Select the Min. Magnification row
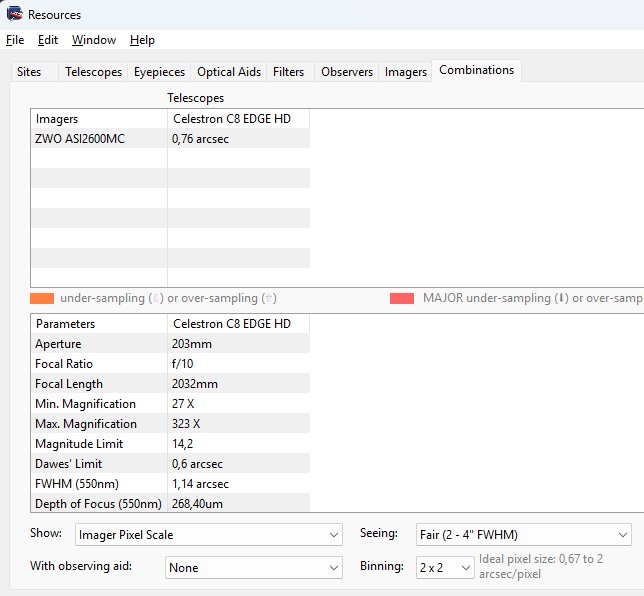Viewport: 644px width, 596px height. click(170, 403)
